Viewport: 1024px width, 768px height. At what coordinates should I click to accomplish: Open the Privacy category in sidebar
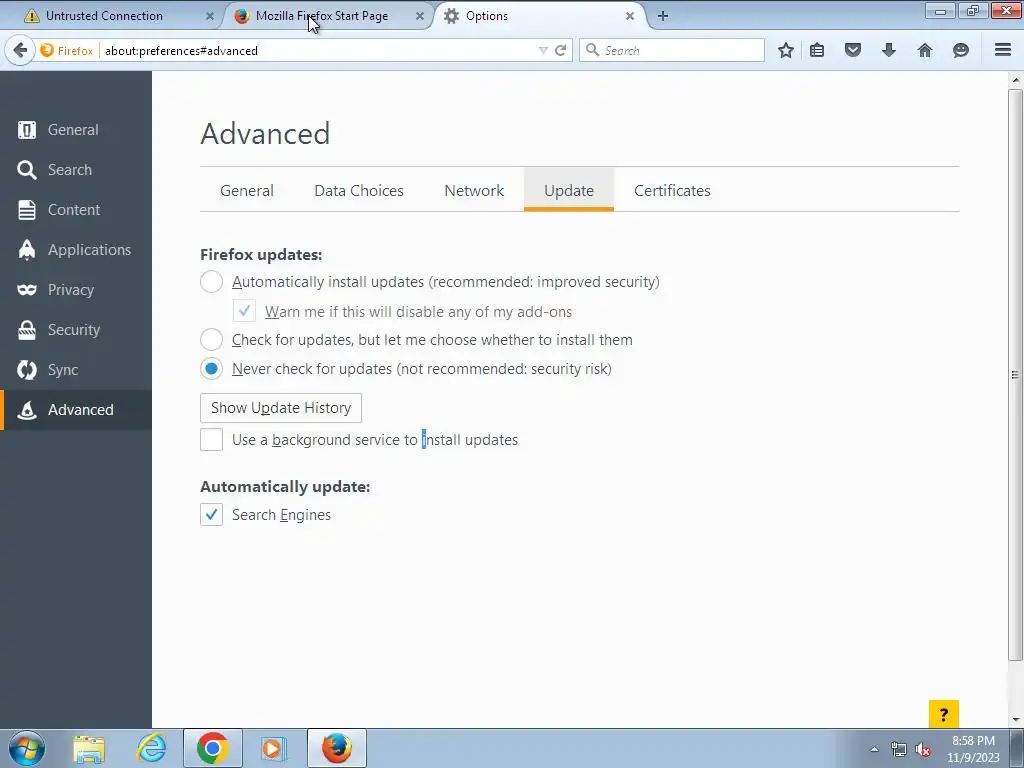pyautogui.click(x=76, y=289)
